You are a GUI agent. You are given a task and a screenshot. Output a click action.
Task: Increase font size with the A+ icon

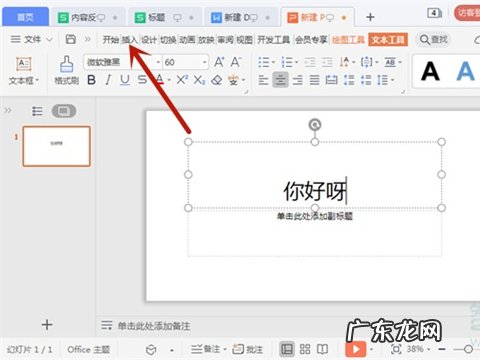coord(219,62)
